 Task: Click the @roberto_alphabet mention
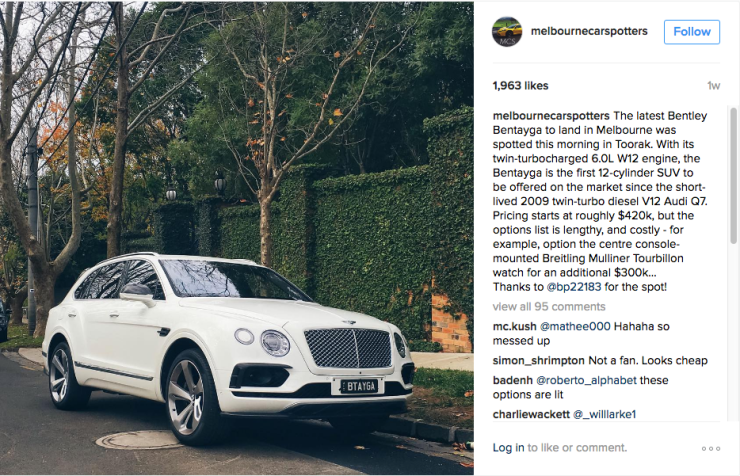tap(586, 380)
